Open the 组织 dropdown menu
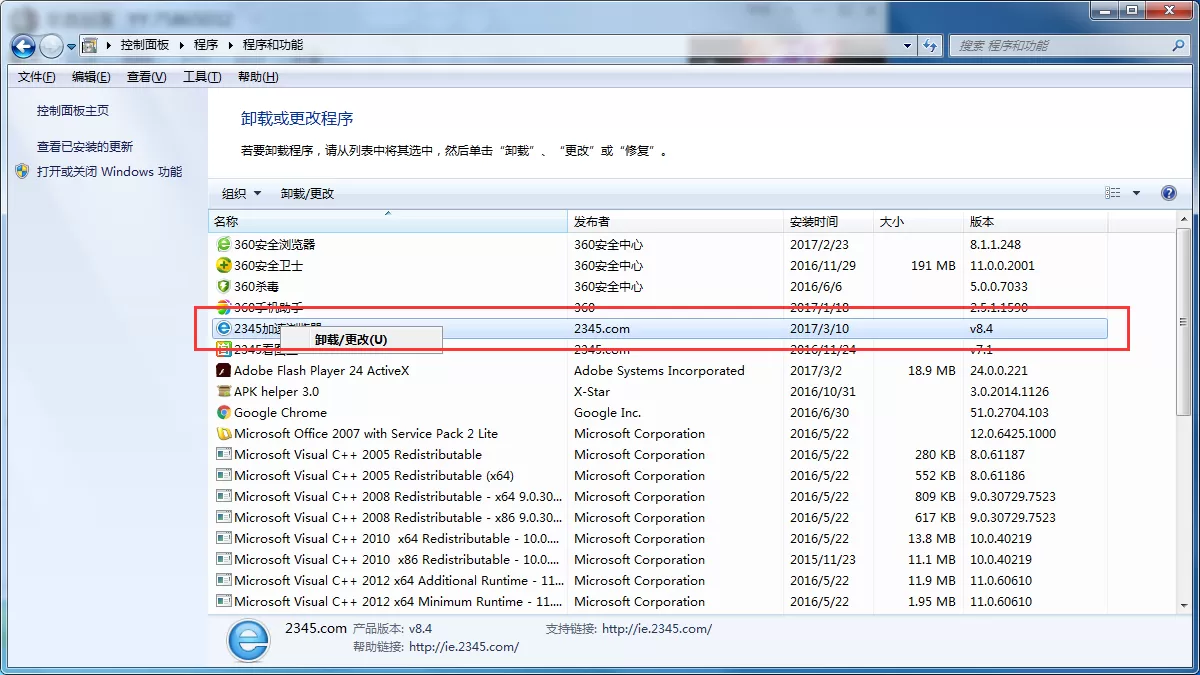The image size is (1200, 675). pos(241,193)
